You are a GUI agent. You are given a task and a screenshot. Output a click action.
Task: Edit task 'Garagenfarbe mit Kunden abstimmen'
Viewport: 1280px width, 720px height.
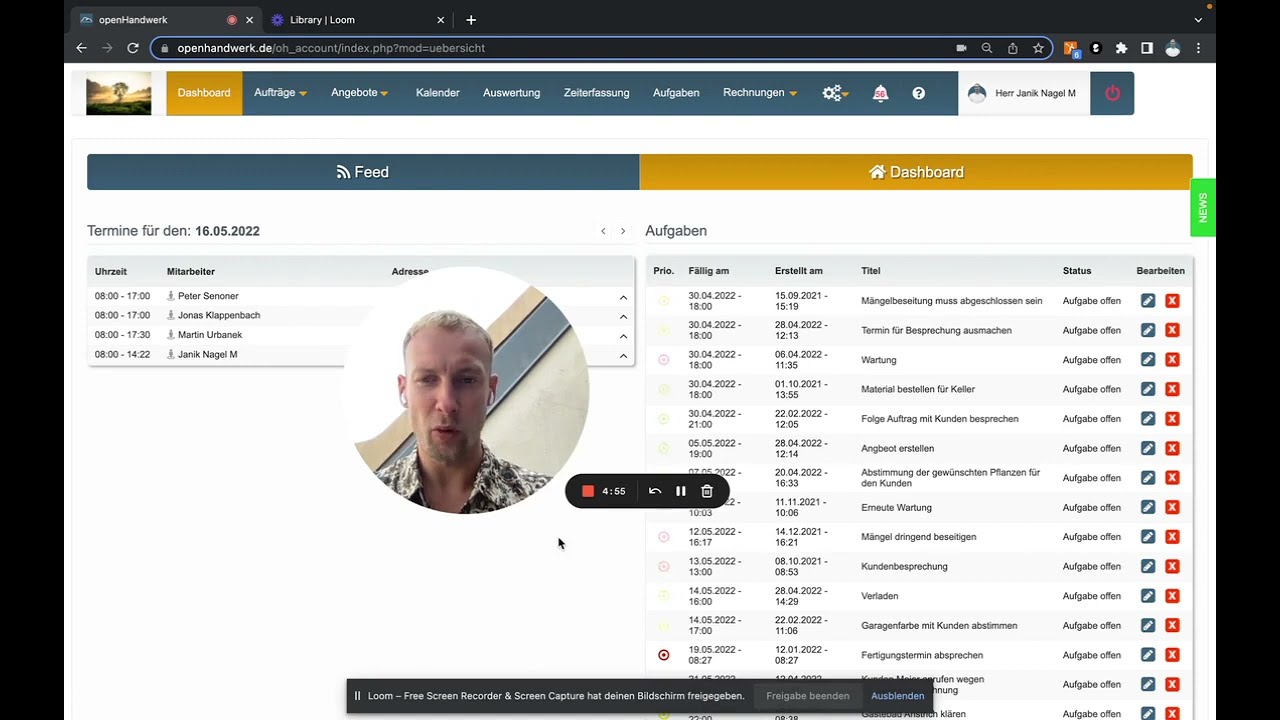tap(1148, 625)
